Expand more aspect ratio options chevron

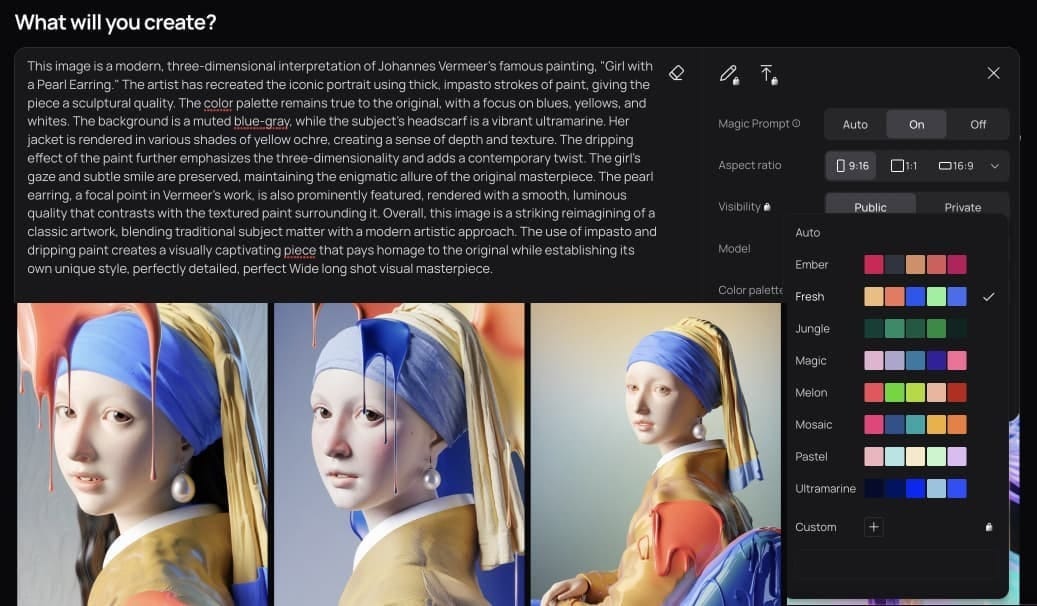[x=995, y=166]
